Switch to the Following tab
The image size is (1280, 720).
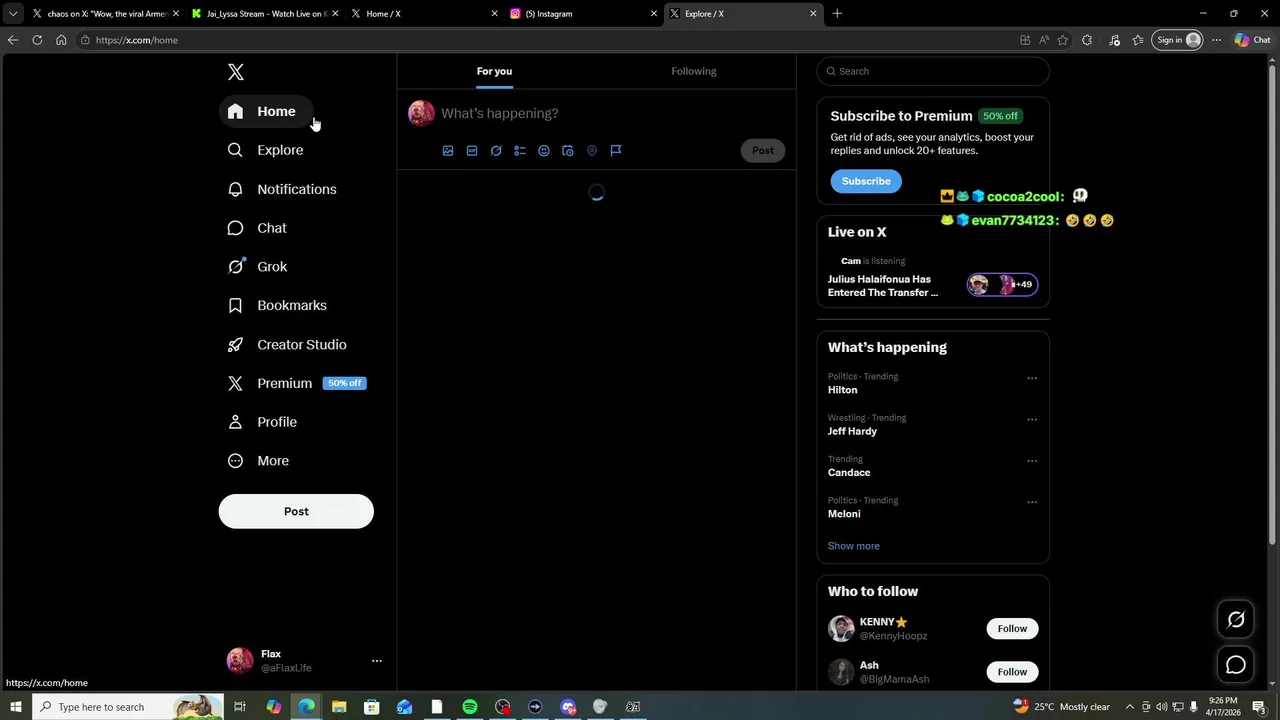pos(694,71)
